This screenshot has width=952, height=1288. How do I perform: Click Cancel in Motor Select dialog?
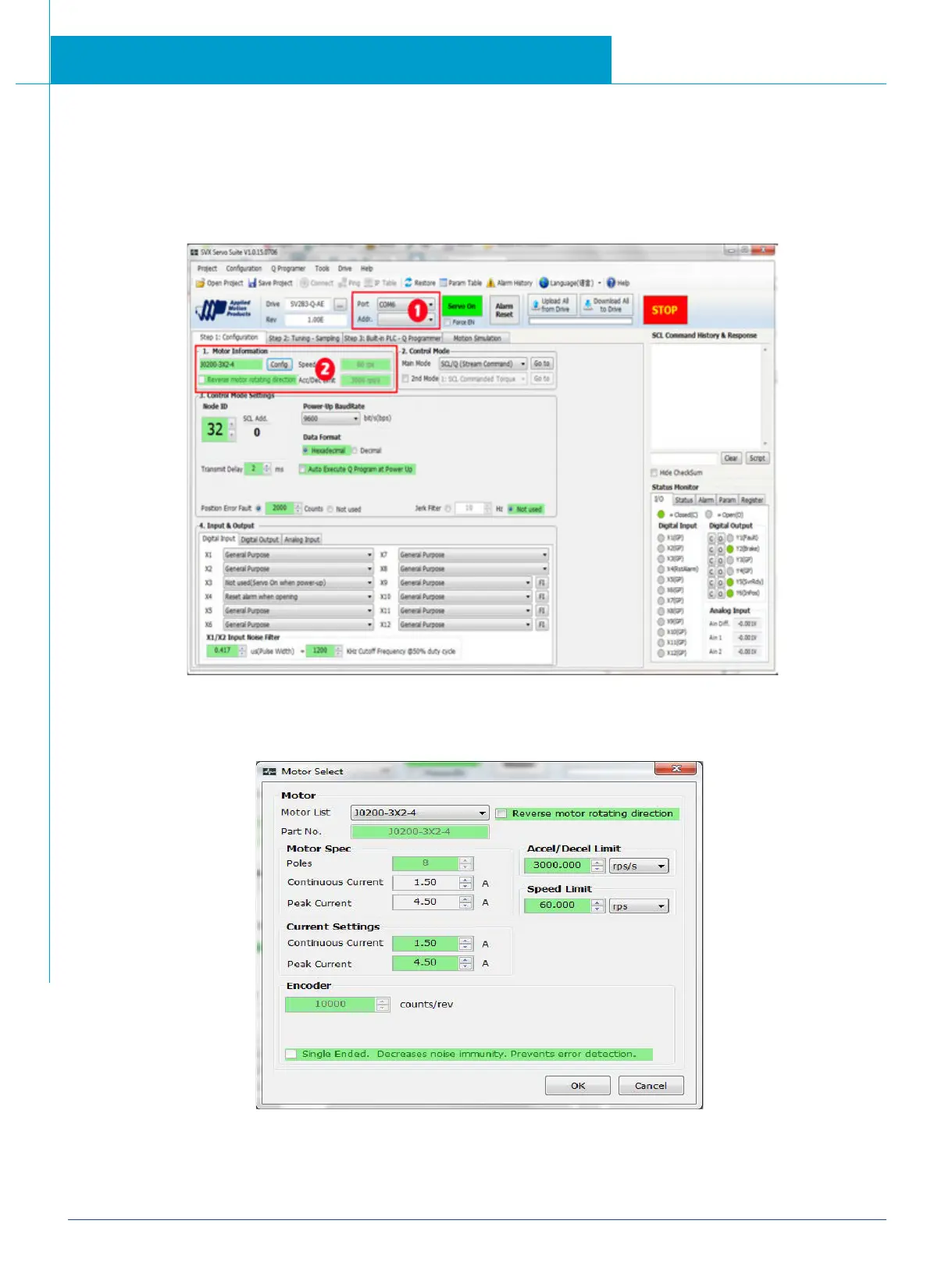click(x=651, y=1086)
